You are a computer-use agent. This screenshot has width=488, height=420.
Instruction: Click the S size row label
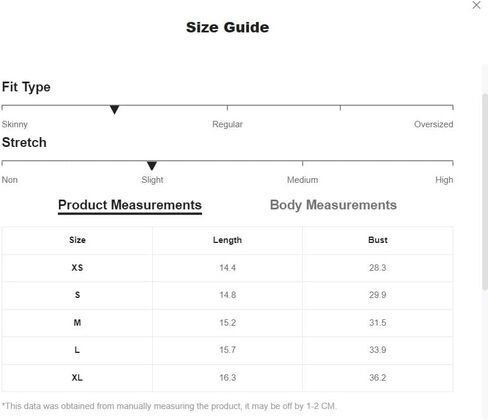pyautogui.click(x=77, y=295)
